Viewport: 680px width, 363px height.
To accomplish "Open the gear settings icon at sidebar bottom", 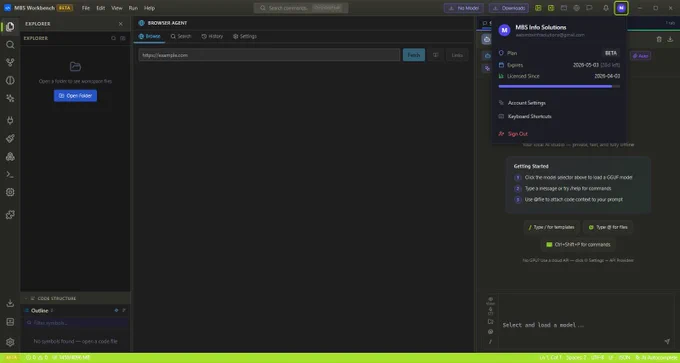I will [x=10, y=342].
